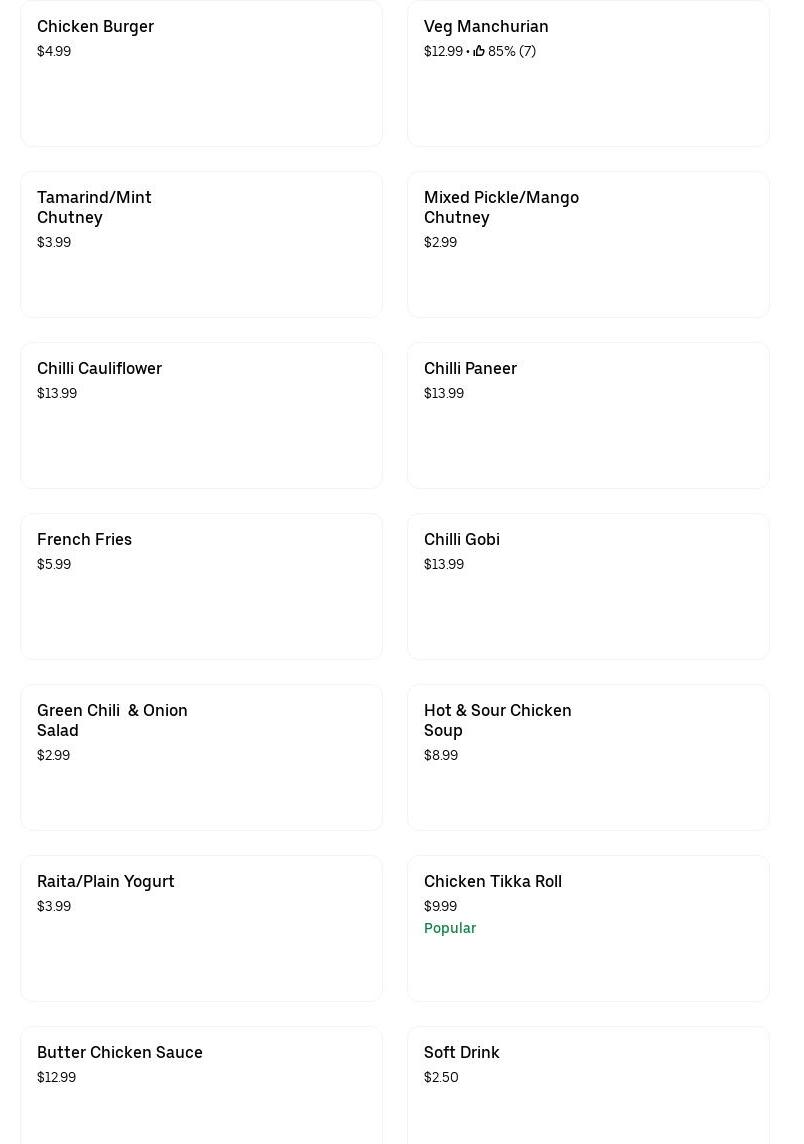Open the Chicken Burger menu item
The height and width of the screenshot is (1144, 804).
click(x=201, y=74)
